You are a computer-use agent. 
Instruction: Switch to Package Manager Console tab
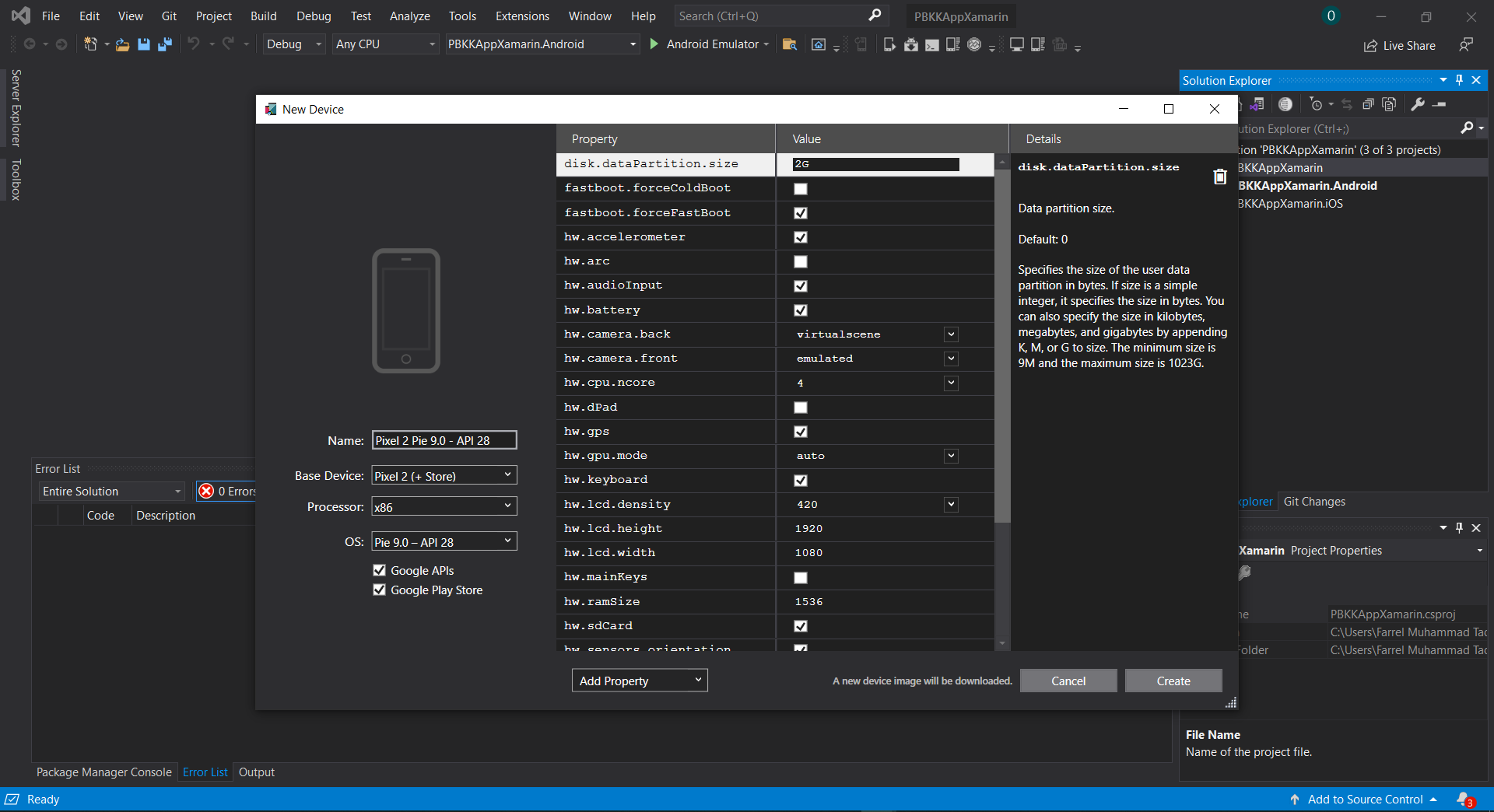click(x=104, y=772)
